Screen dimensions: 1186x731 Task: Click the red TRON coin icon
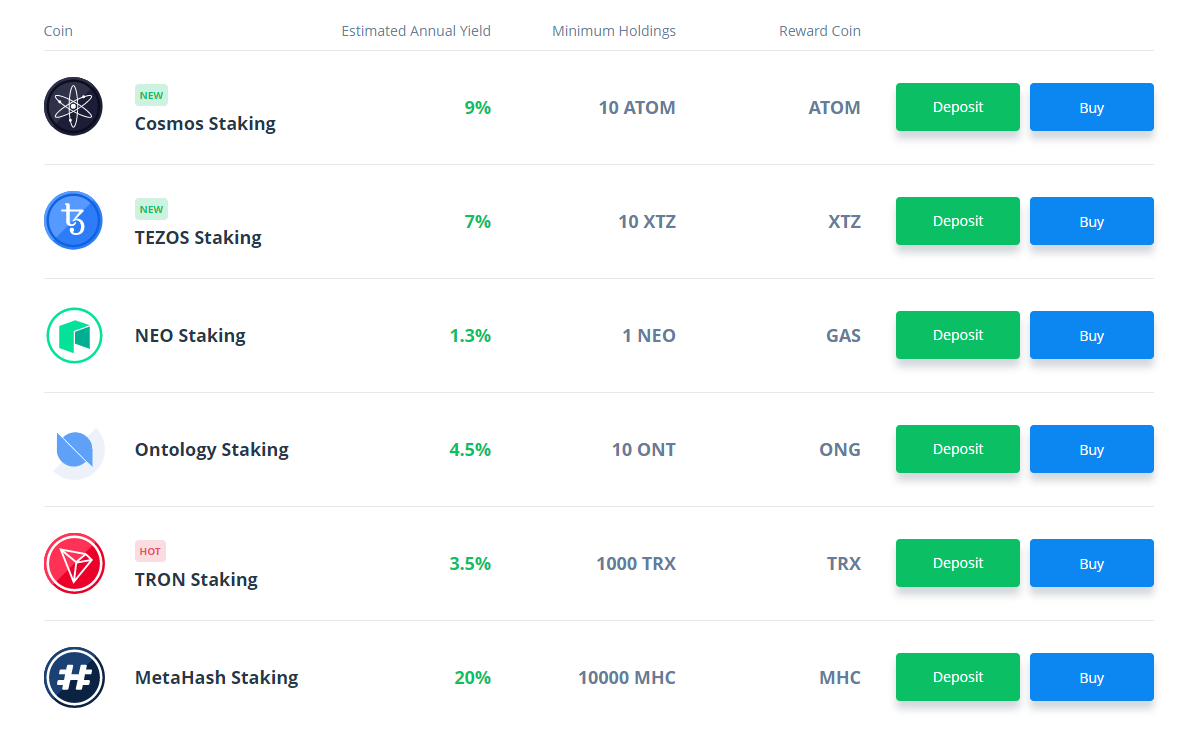[74, 563]
